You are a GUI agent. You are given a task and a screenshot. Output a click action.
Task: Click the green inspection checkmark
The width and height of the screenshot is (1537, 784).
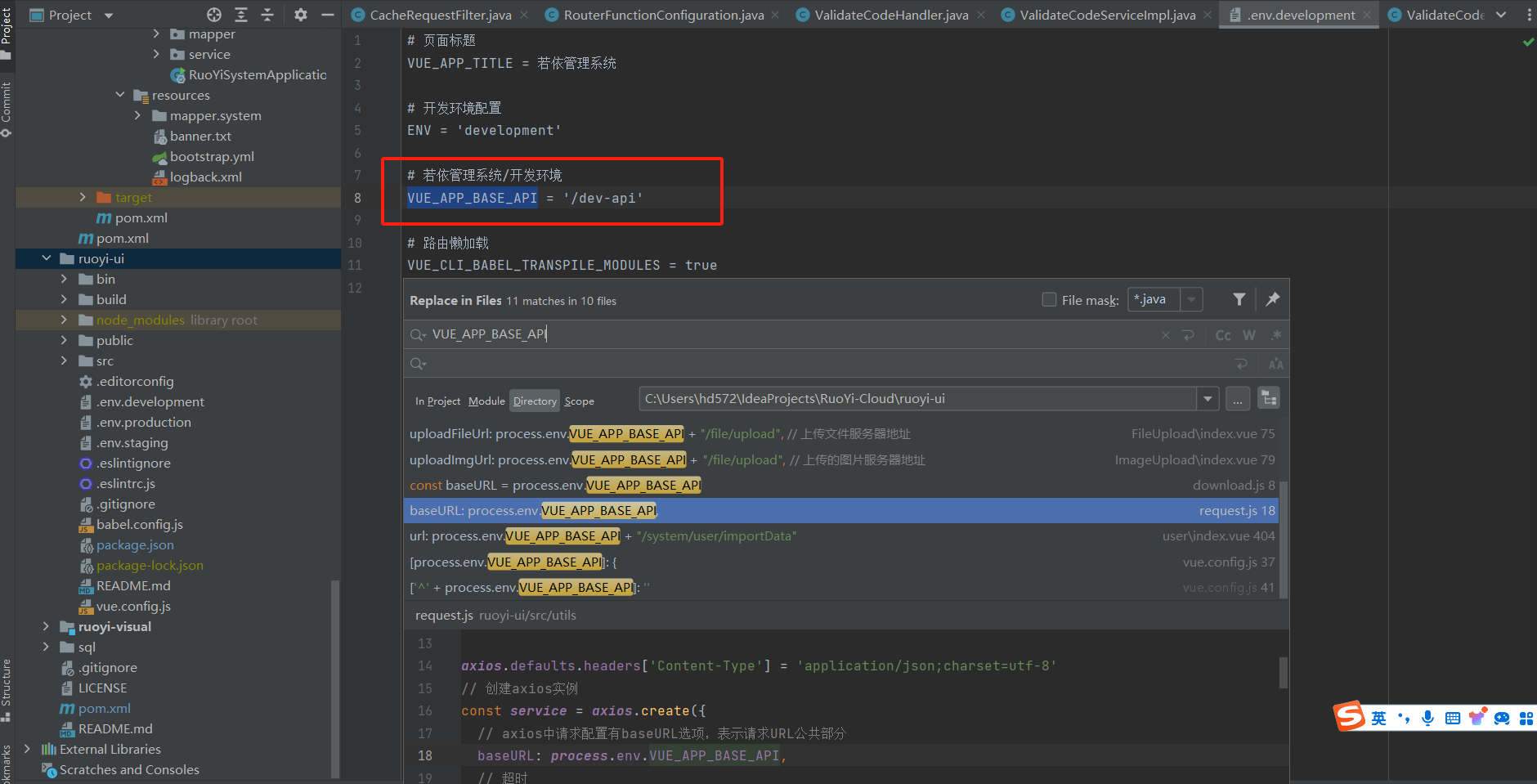tap(1528, 42)
